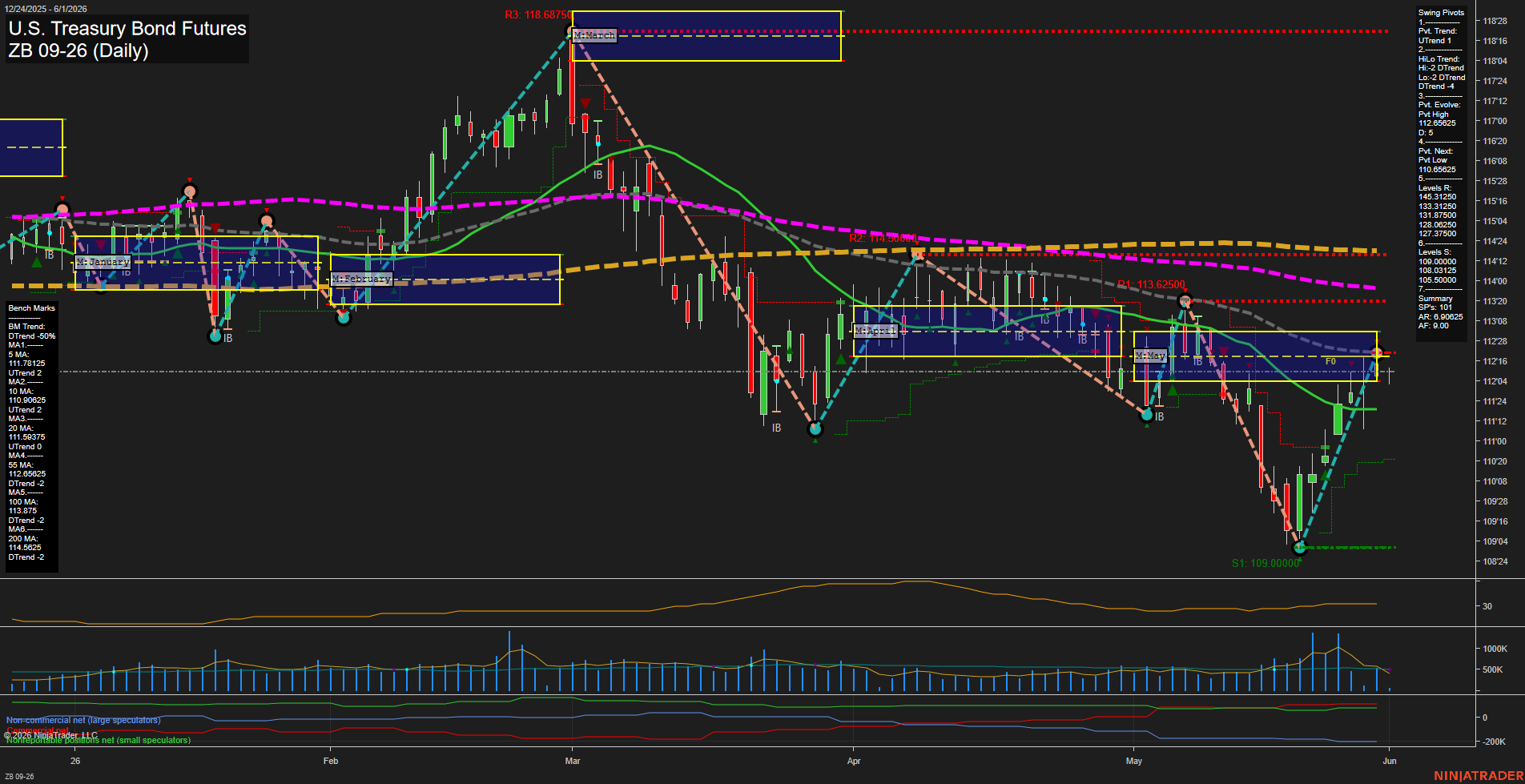Click the 108'24 price axis label
The height and width of the screenshot is (784, 1525).
pos(1495,562)
